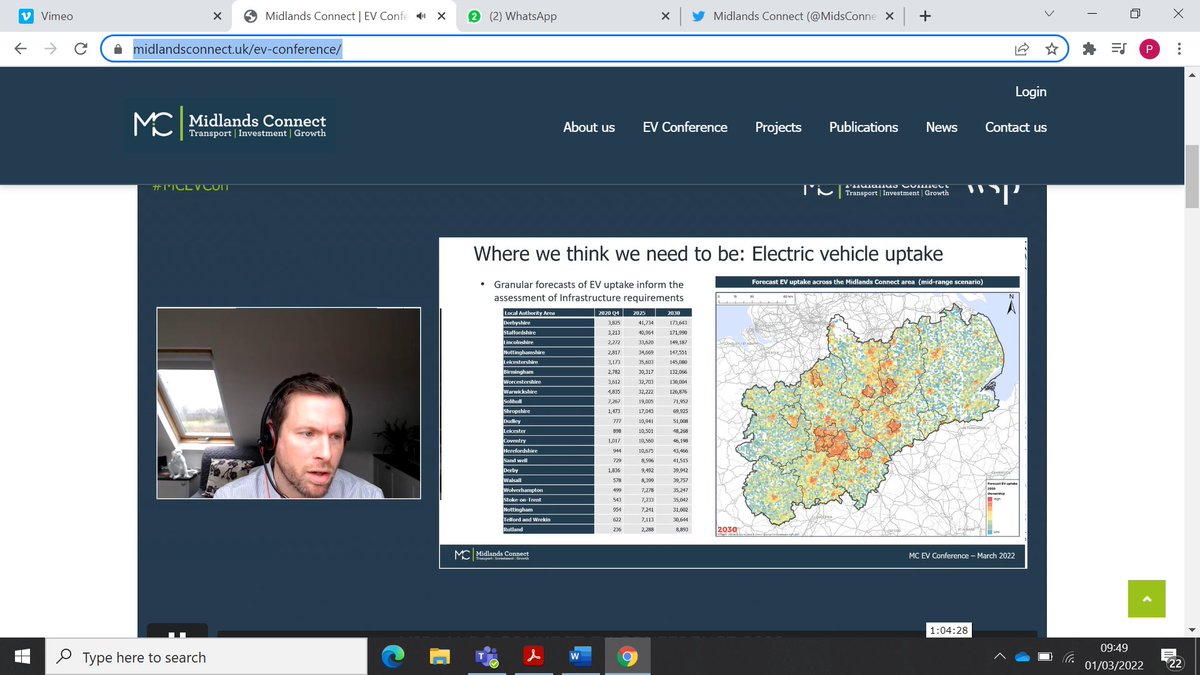
Task: Open the Contact us menu item
Action: tap(1016, 127)
